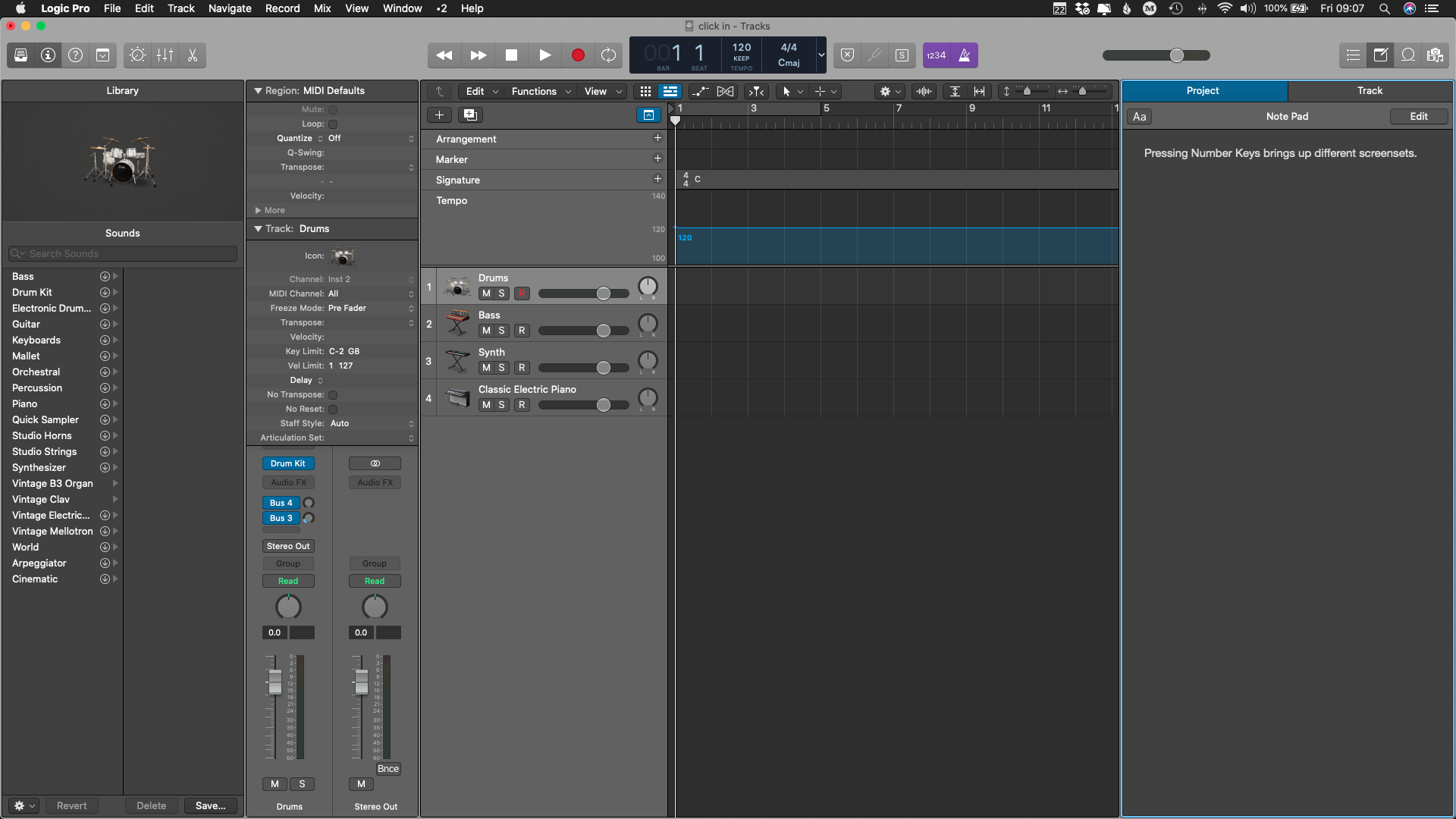Open the gear settings menu in Tracks toolbar
Screen dimensions: 1456x819
(890, 92)
